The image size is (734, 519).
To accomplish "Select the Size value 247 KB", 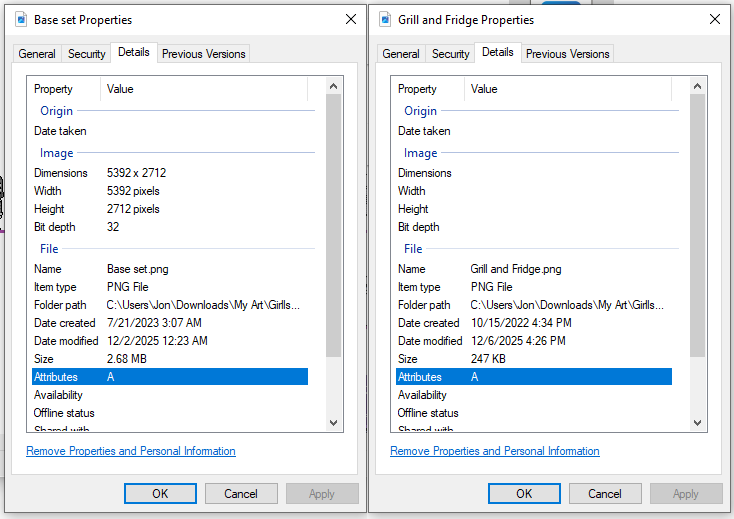I will [488, 359].
